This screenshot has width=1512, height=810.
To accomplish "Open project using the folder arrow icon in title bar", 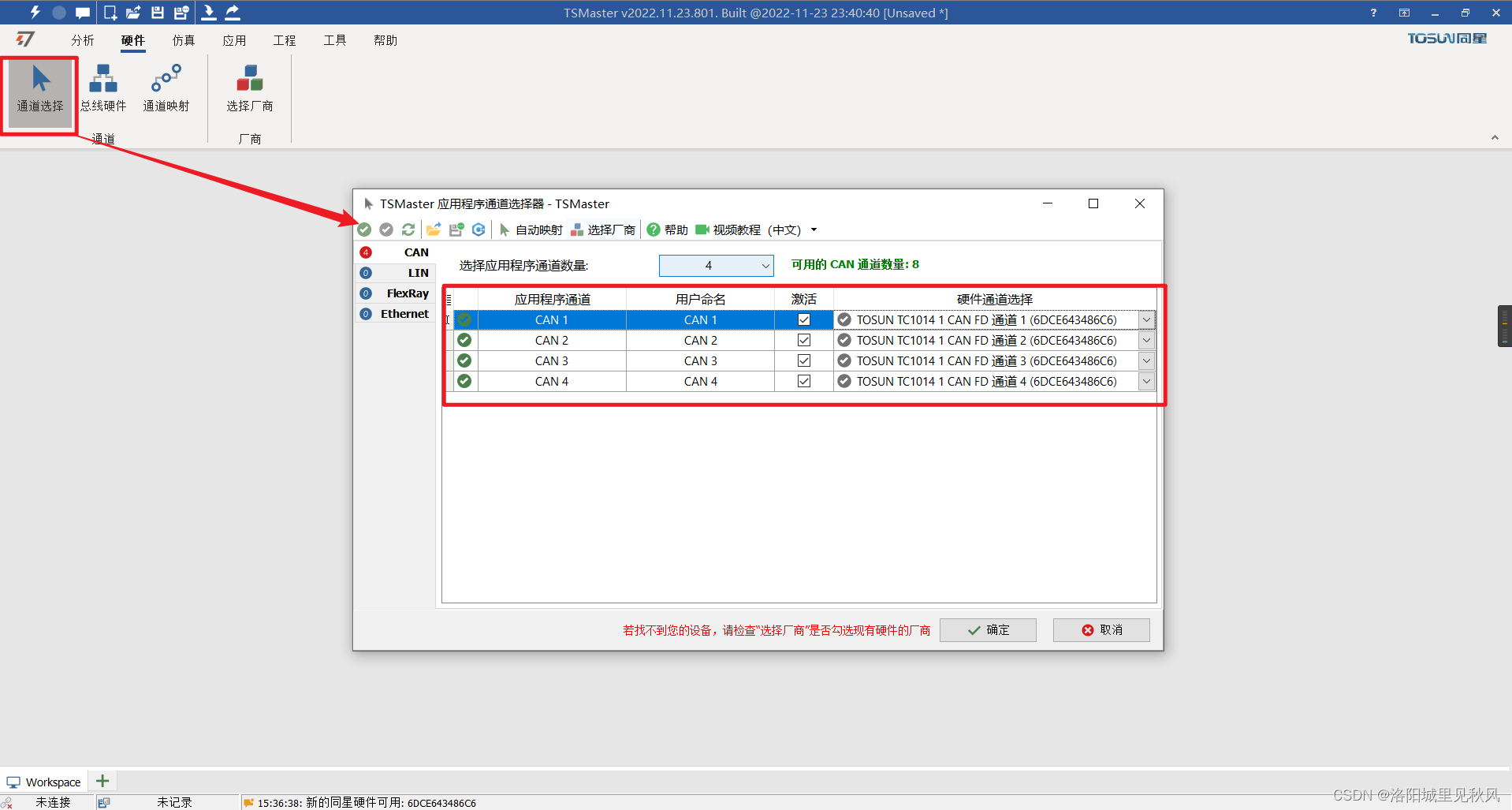I will coord(134,13).
